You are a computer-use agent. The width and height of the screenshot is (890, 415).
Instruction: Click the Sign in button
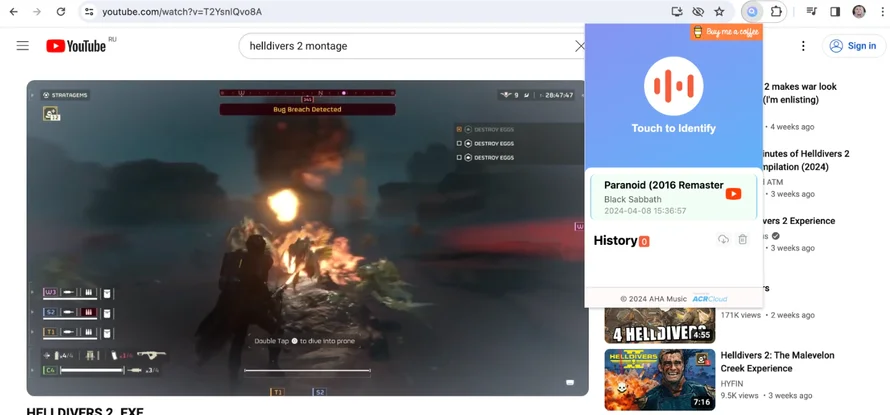[x=853, y=46]
